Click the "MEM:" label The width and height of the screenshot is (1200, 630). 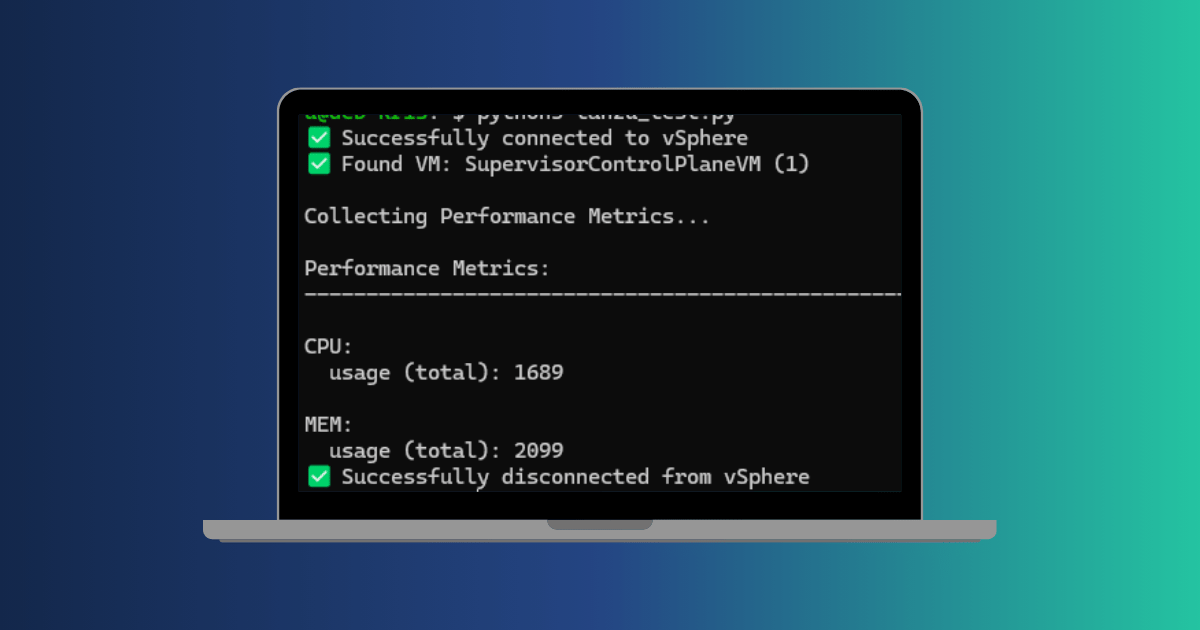click(x=329, y=424)
